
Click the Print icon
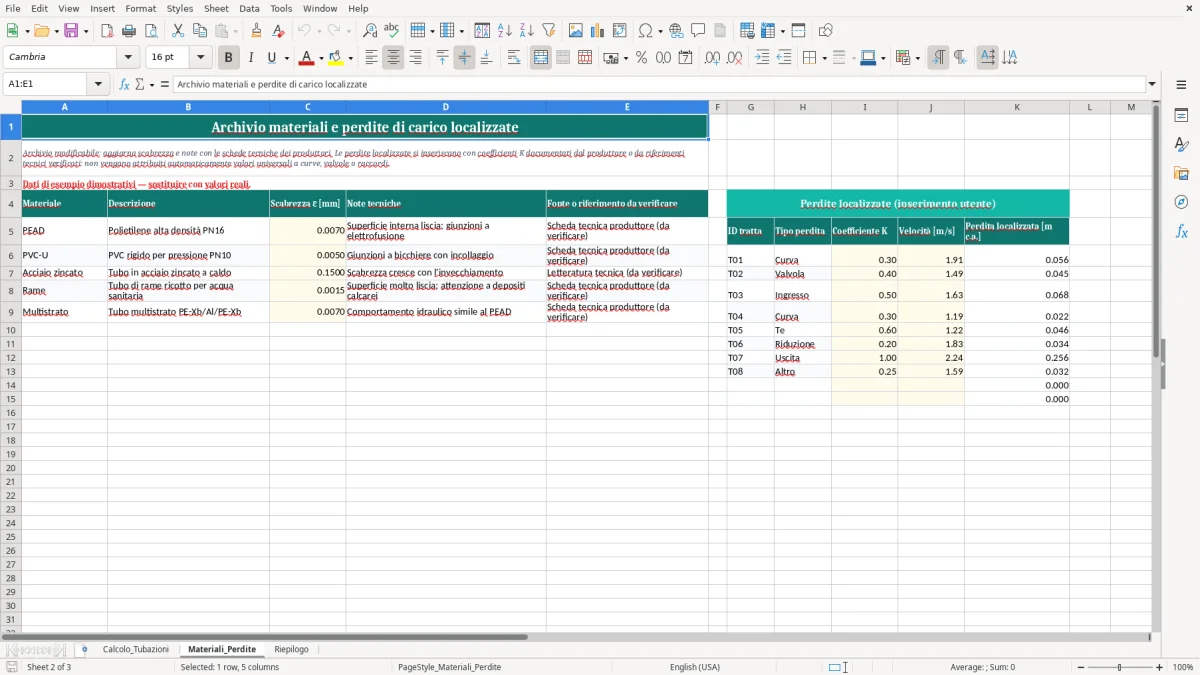click(x=129, y=31)
